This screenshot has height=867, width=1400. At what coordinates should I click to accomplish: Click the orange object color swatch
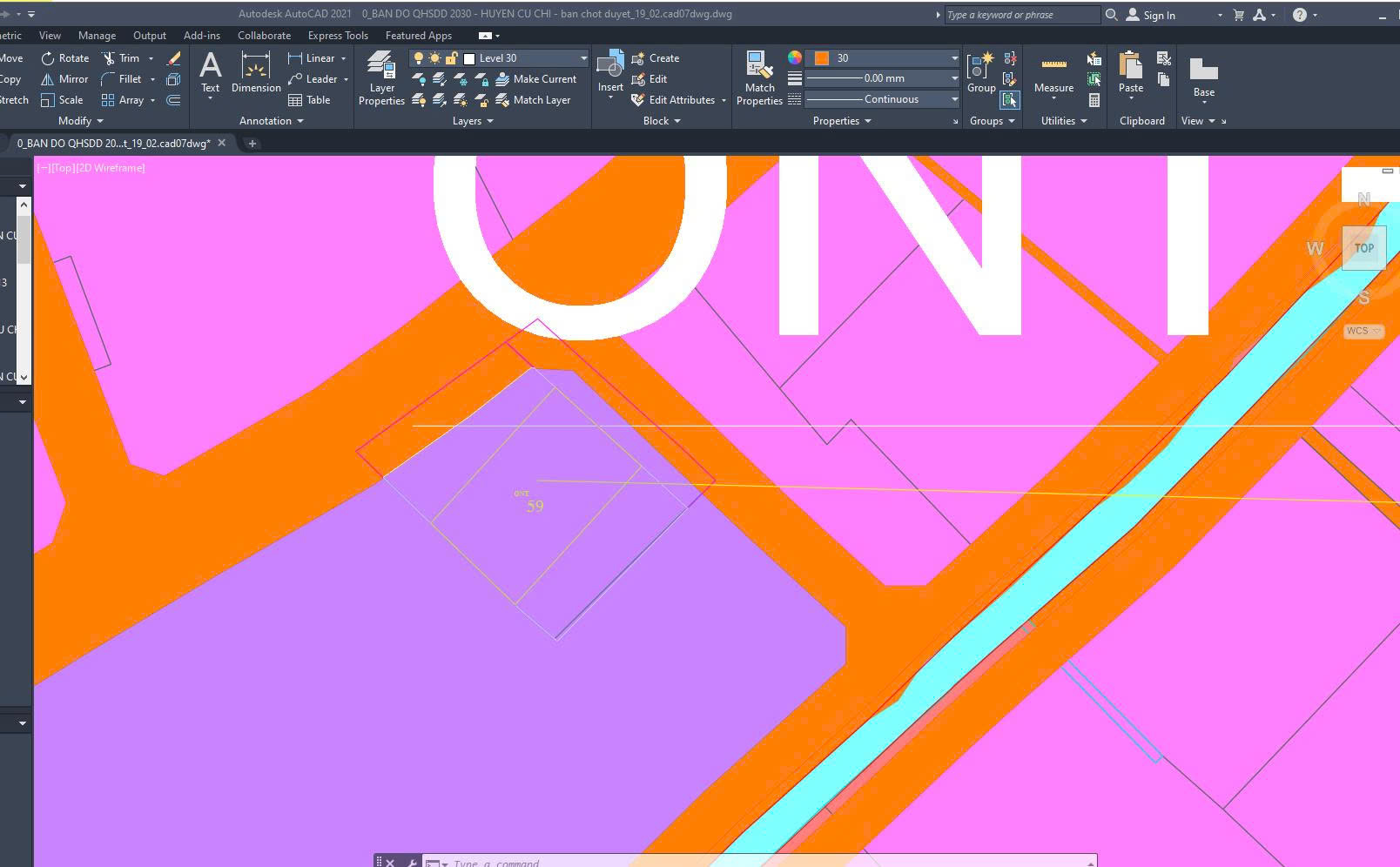coord(821,58)
